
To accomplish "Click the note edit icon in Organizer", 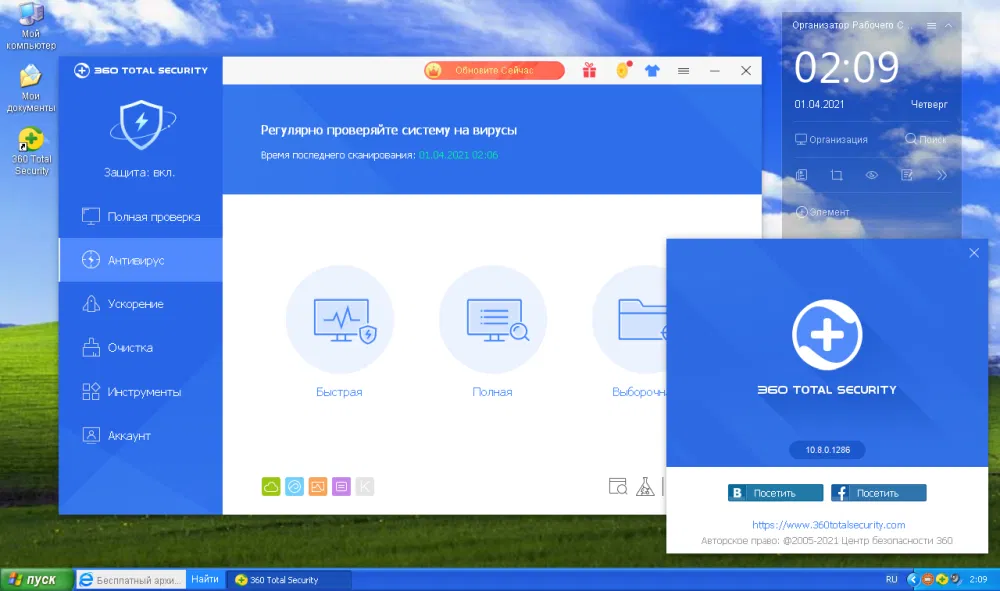I will click(x=907, y=175).
